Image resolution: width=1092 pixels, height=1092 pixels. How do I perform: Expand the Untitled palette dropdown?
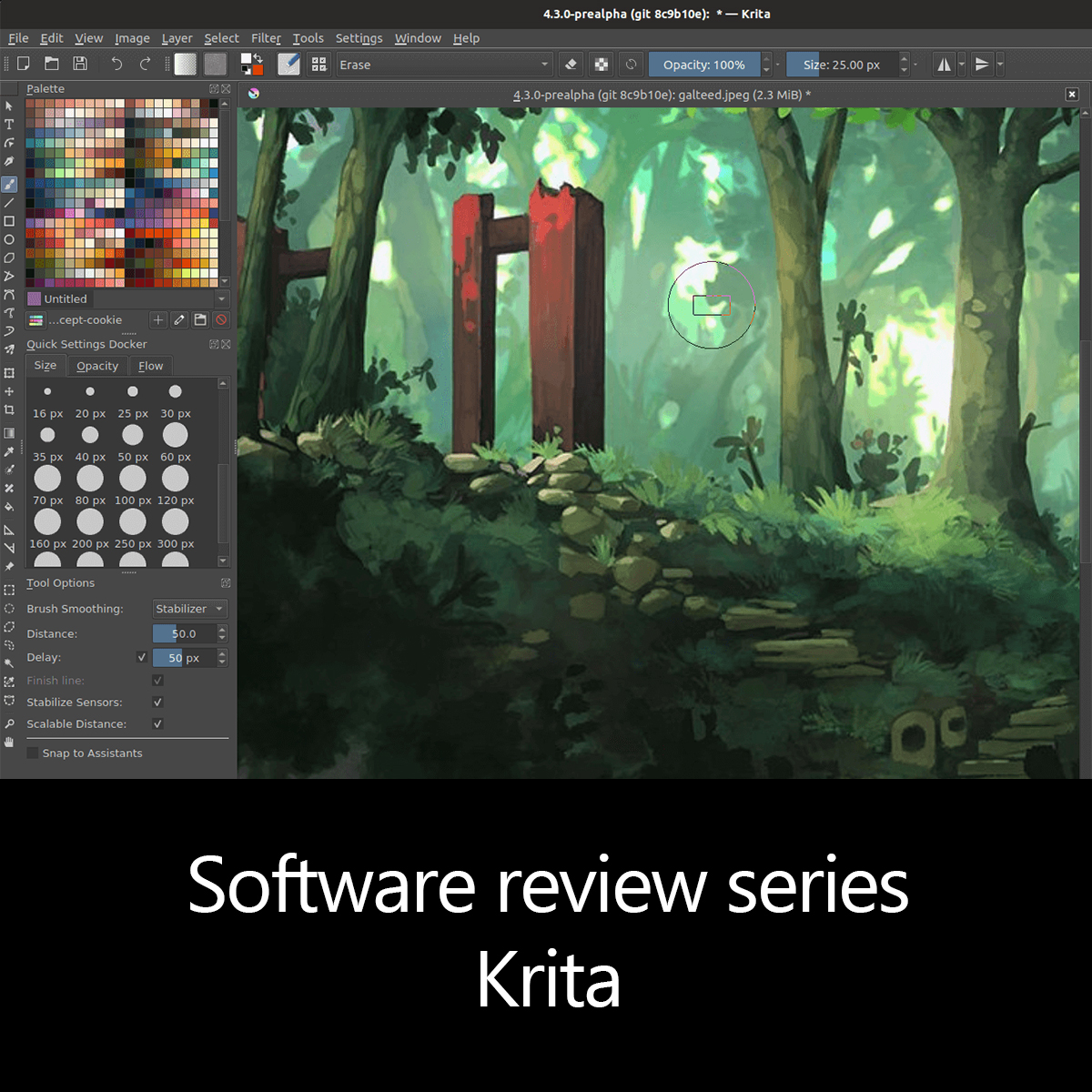tap(223, 298)
